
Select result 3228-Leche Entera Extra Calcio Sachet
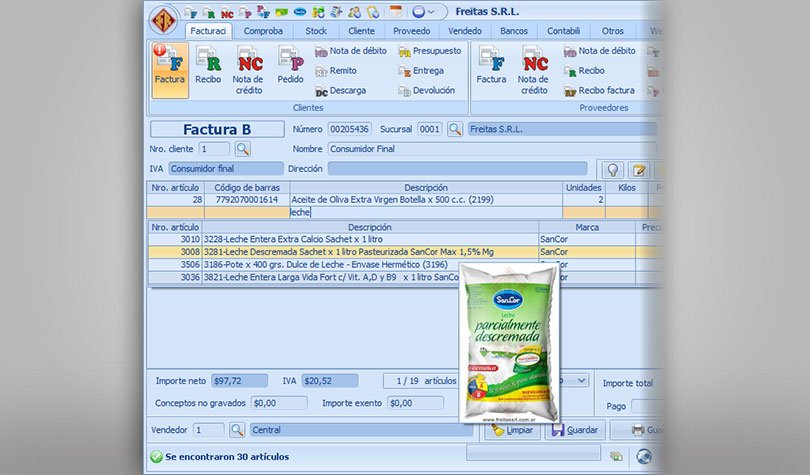(405, 240)
